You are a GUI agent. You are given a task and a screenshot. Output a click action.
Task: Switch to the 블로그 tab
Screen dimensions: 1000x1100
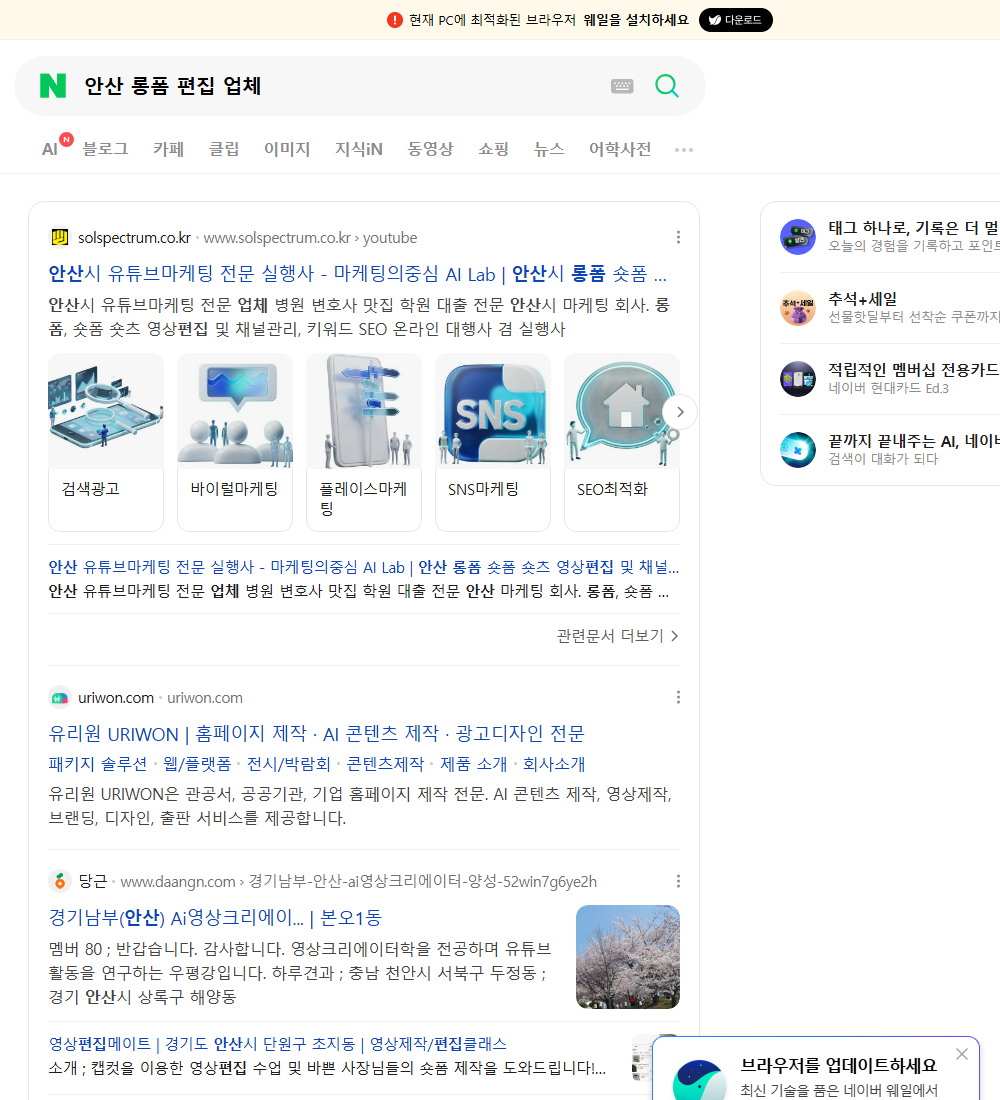pos(105,149)
